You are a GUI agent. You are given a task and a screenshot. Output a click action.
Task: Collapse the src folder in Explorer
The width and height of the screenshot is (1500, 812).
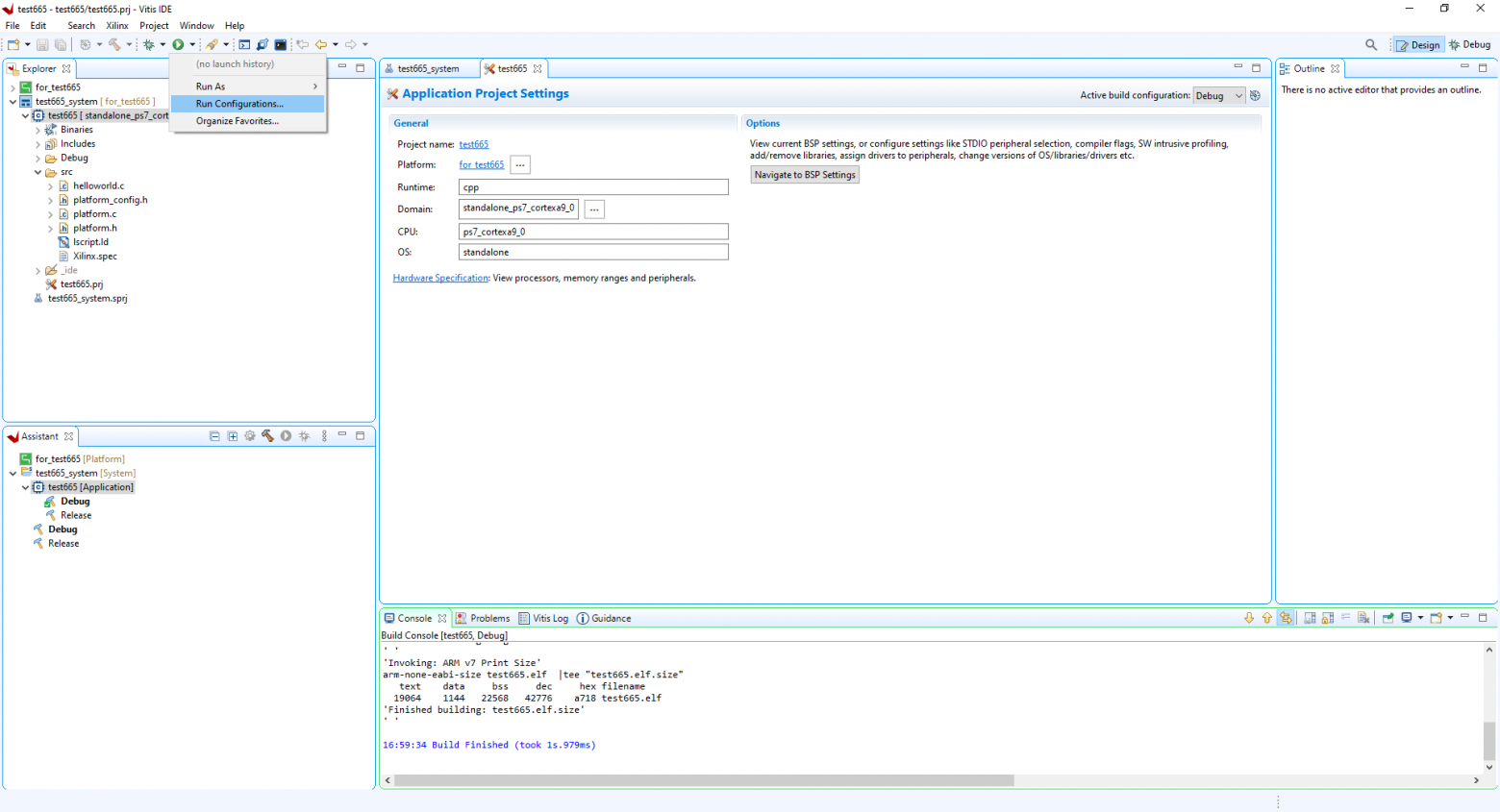(x=37, y=172)
